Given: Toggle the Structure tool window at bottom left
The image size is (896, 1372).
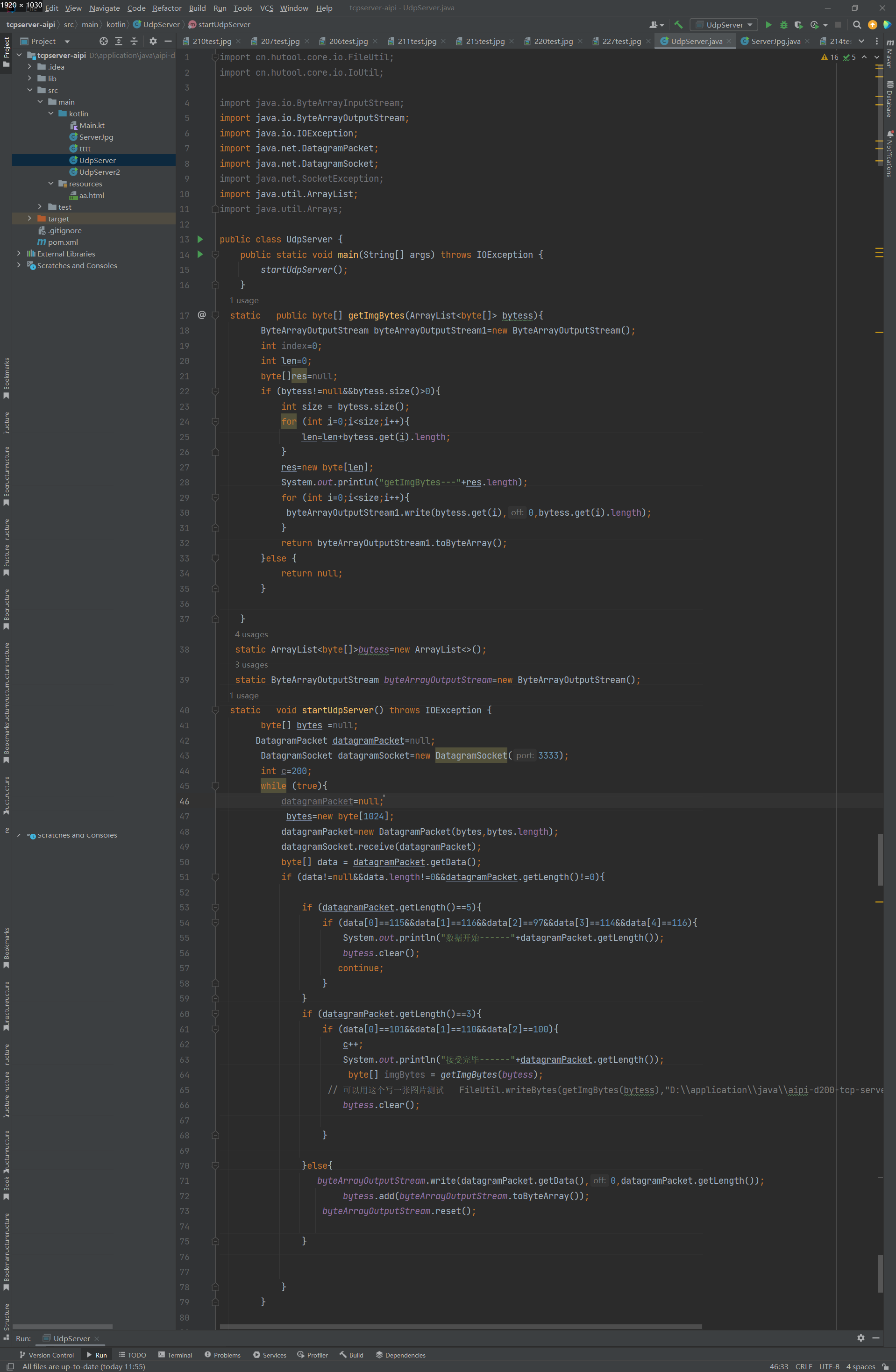Looking at the screenshot, I should coord(7,1322).
